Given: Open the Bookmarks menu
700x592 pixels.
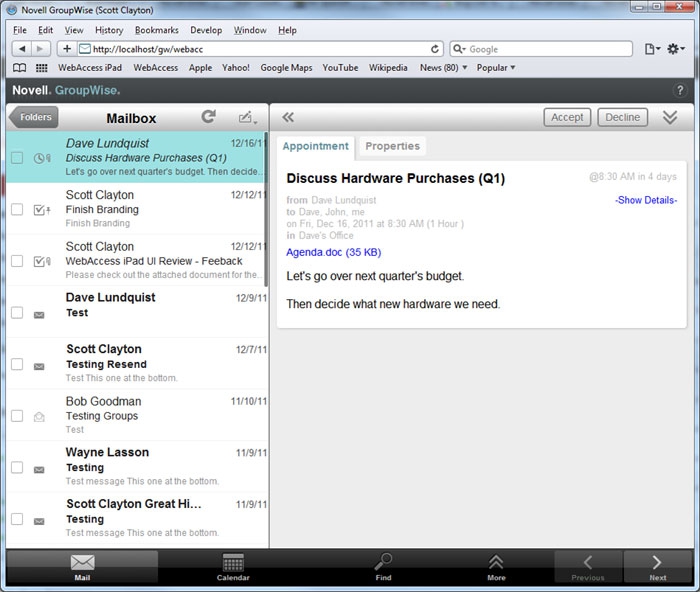Looking at the screenshot, I should (157, 30).
